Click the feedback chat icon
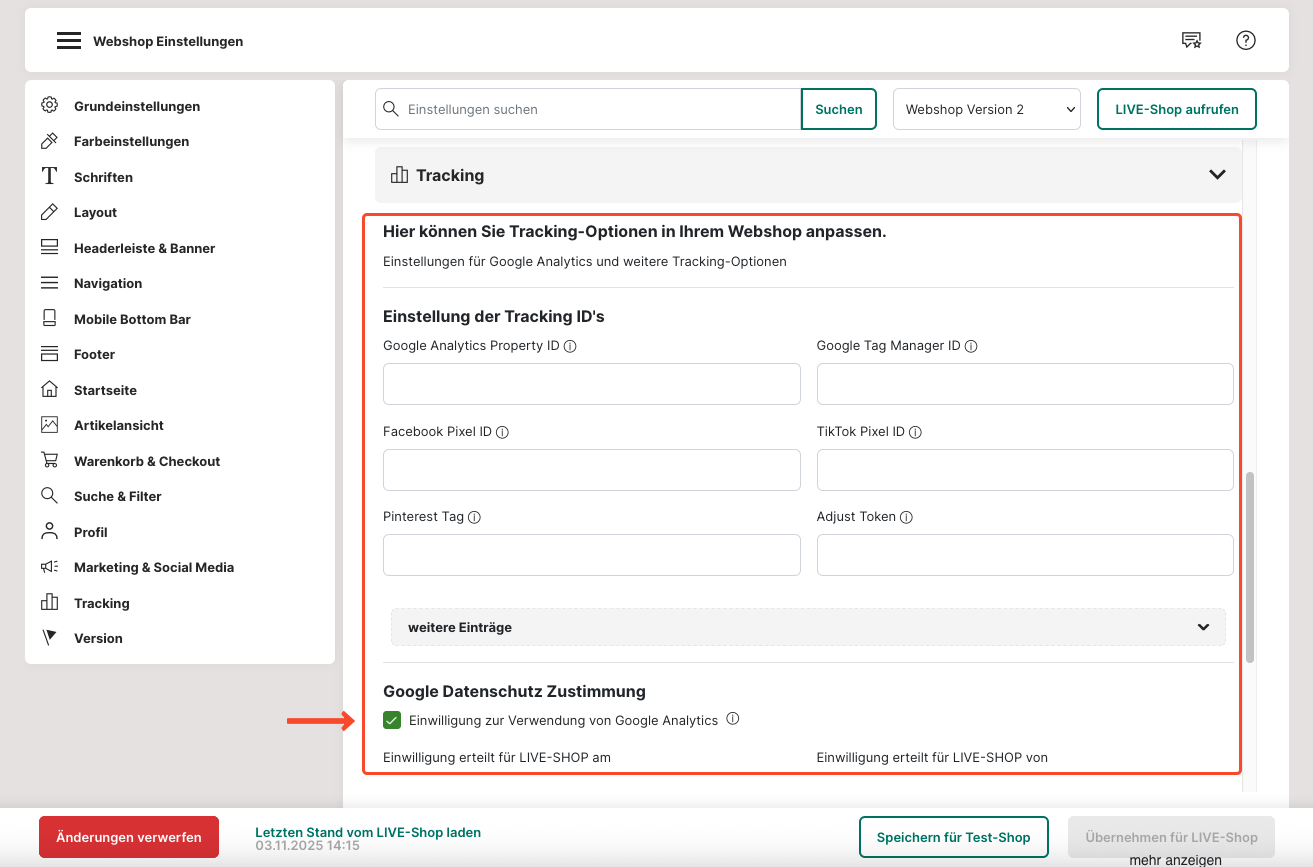Screen dimensions: 1313x867 pyautogui.click(x=1190, y=40)
